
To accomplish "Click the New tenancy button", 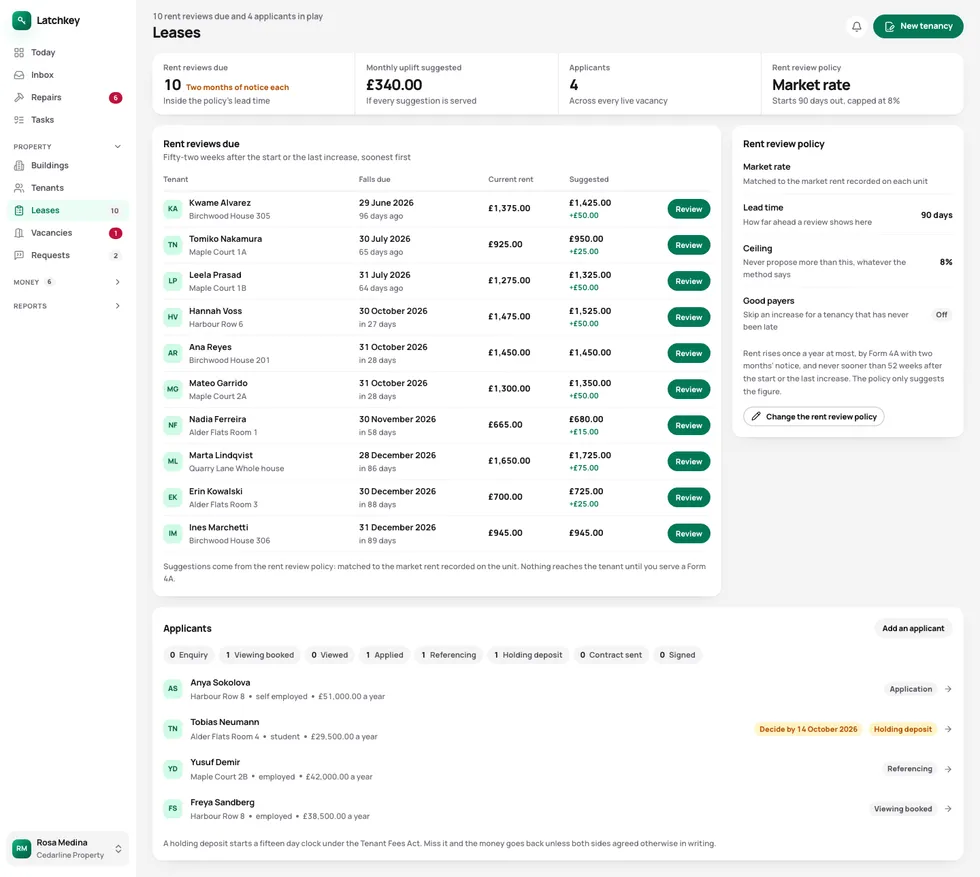I will [918, 26].
